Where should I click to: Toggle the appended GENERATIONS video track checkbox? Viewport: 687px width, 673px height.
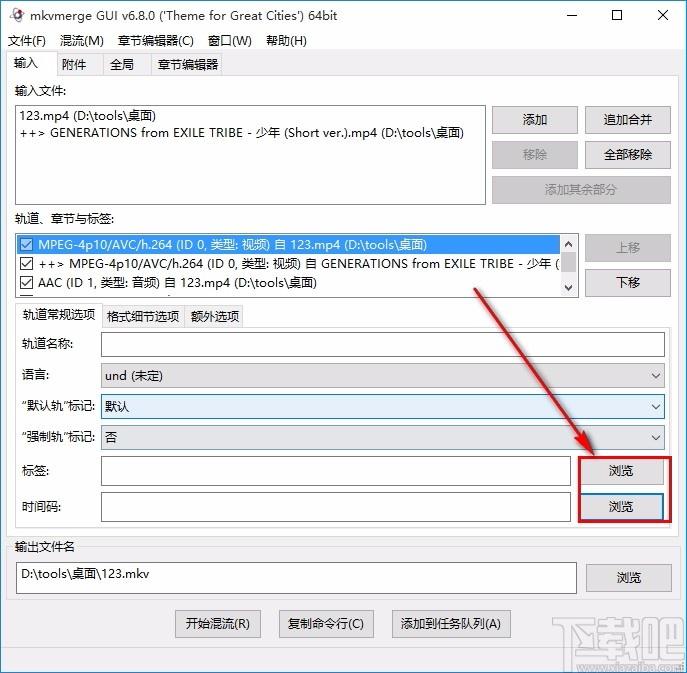(x=26, y=264)
